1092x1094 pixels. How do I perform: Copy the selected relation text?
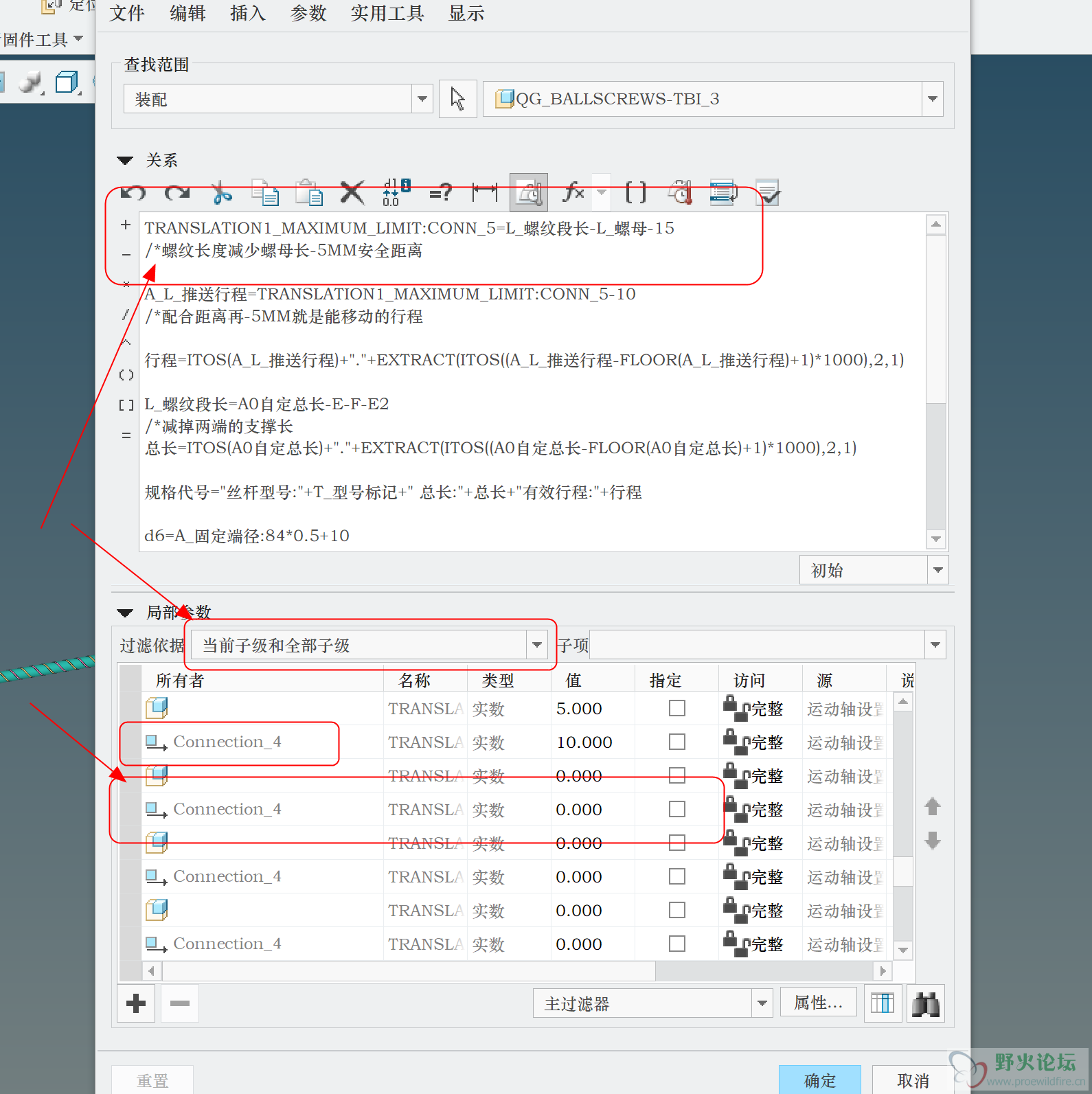(265, 193)
